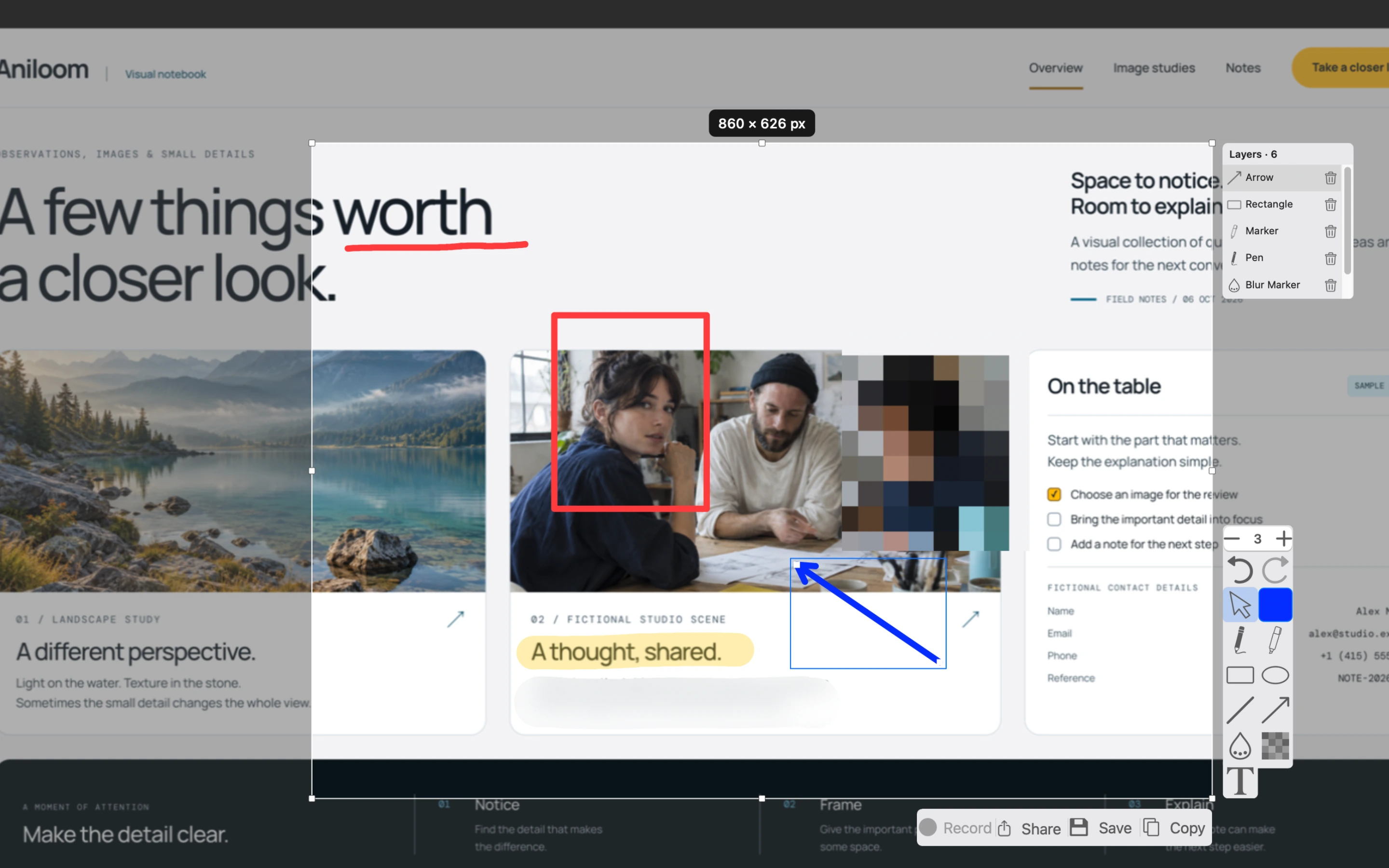
Task: Copy the screenshot to clipboard
Action: pyautogui.click(x=1173, y=828)
